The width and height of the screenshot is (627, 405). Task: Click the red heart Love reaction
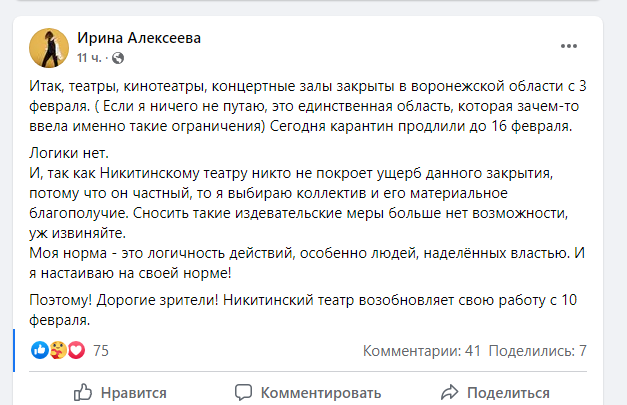[x=76, y=350]
